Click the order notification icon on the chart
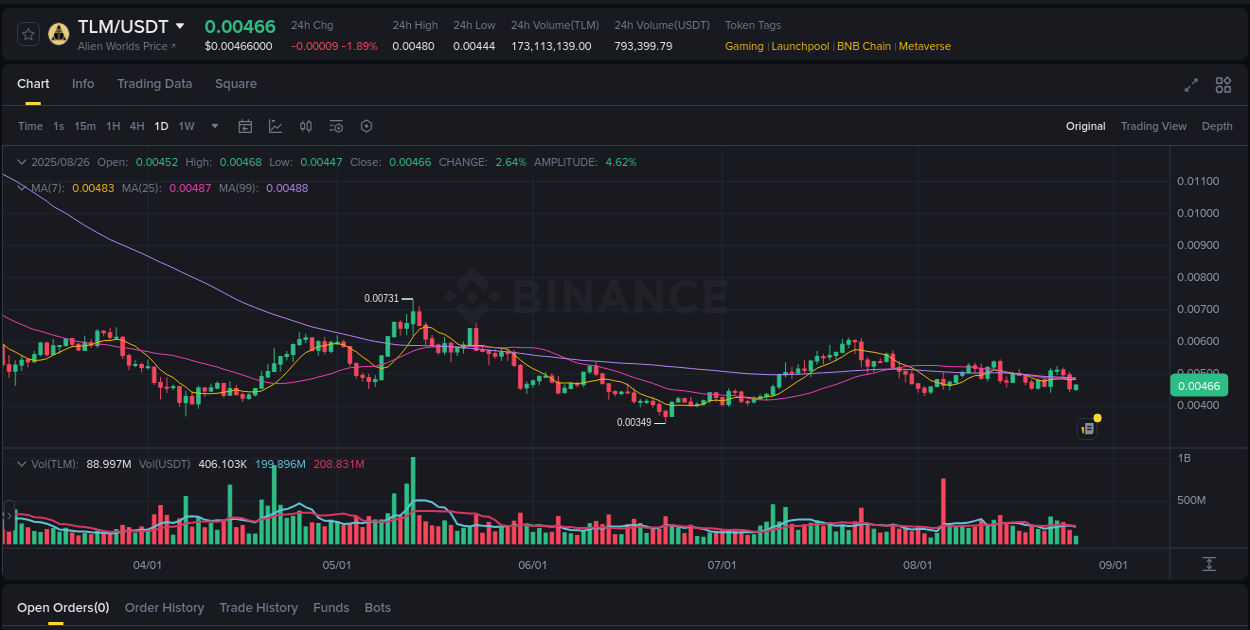This screenshot has height=630, width=1250. tap(1087, 427)
